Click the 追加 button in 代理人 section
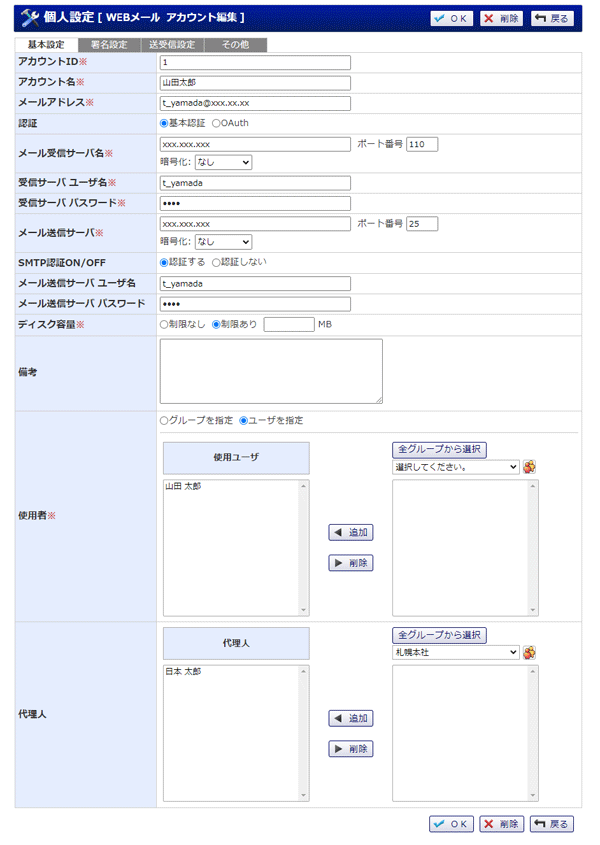 (x=351, y=718)
